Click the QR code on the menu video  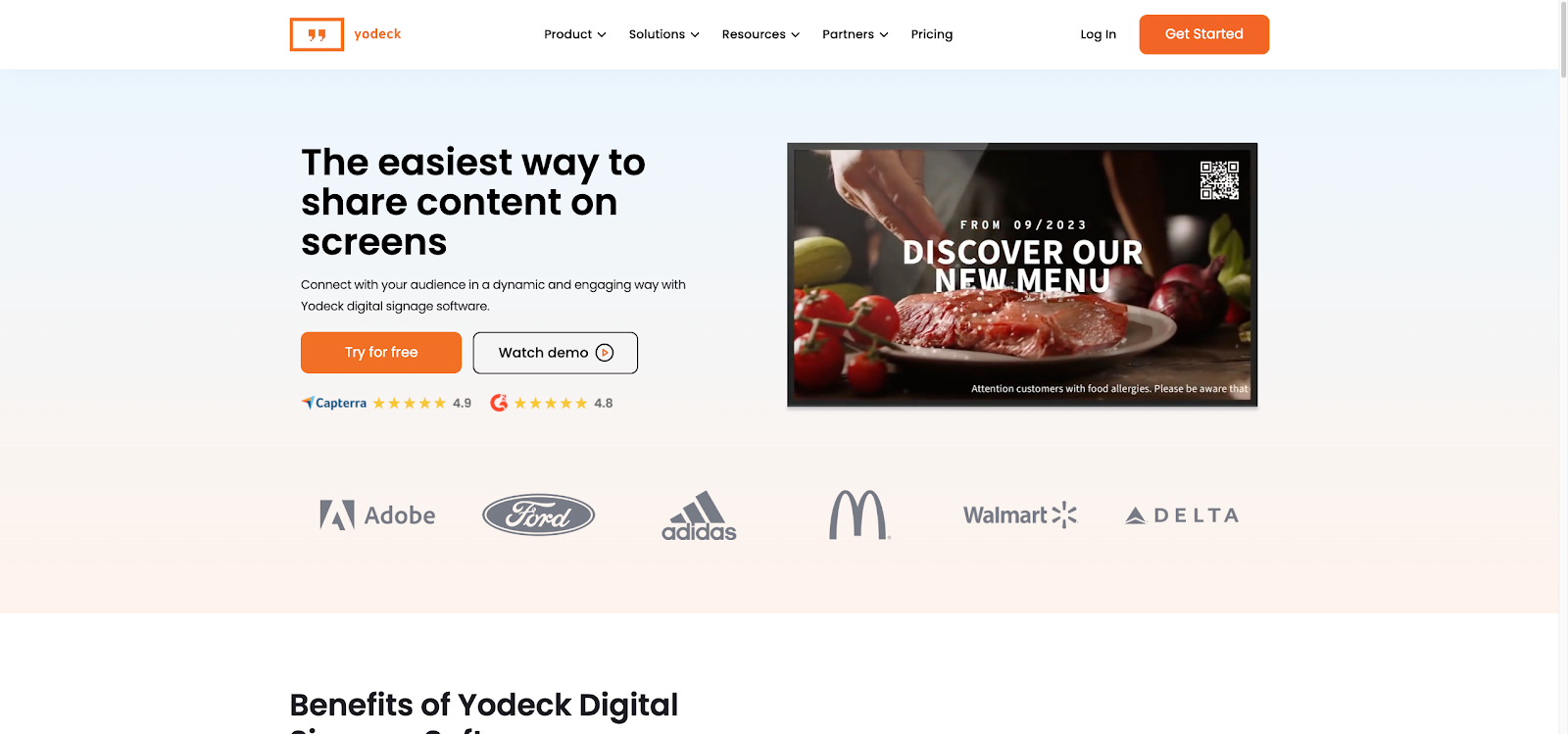(x=1219, y=180)
